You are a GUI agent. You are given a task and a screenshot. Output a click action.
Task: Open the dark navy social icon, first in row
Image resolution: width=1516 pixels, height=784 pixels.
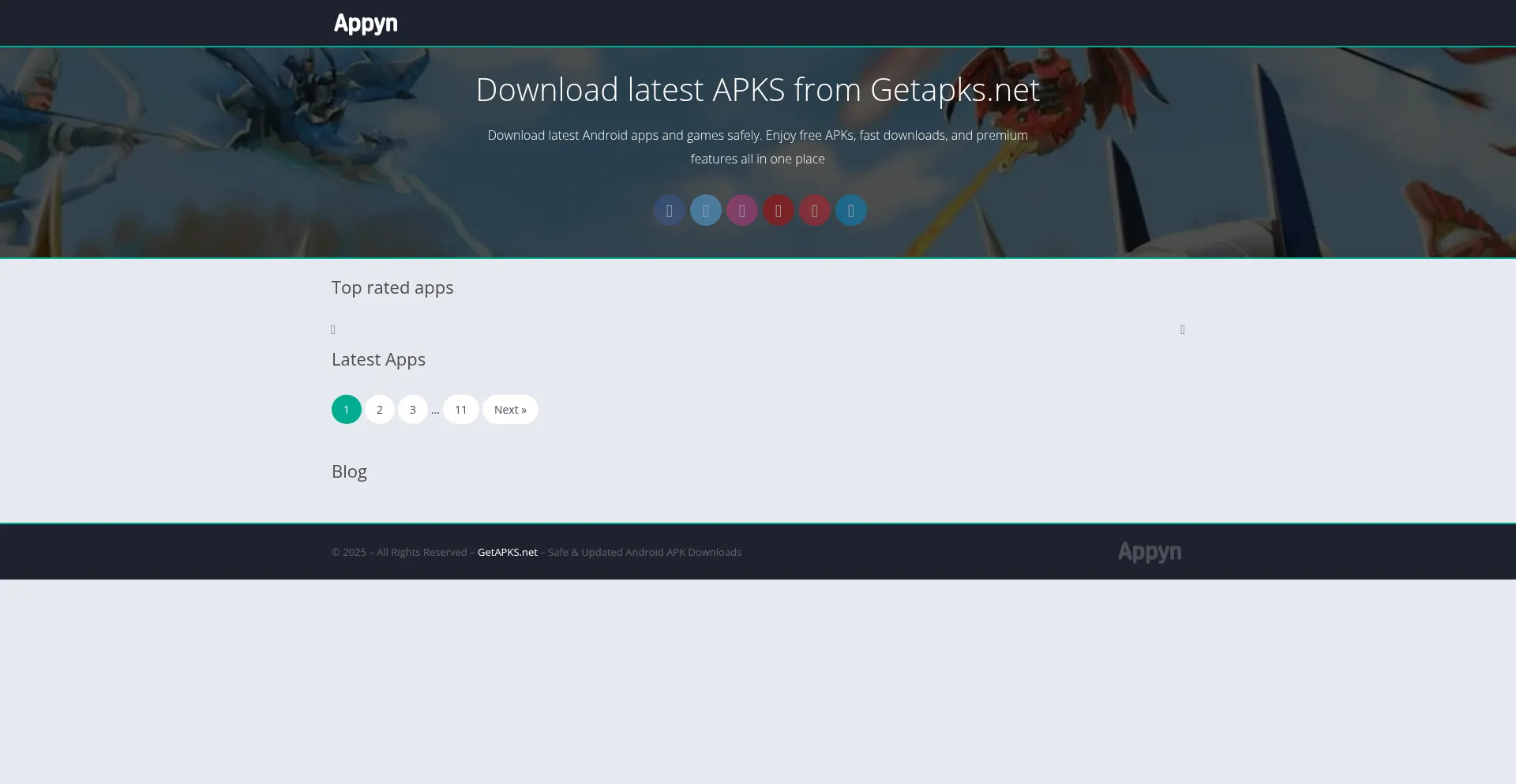(670, 211)
